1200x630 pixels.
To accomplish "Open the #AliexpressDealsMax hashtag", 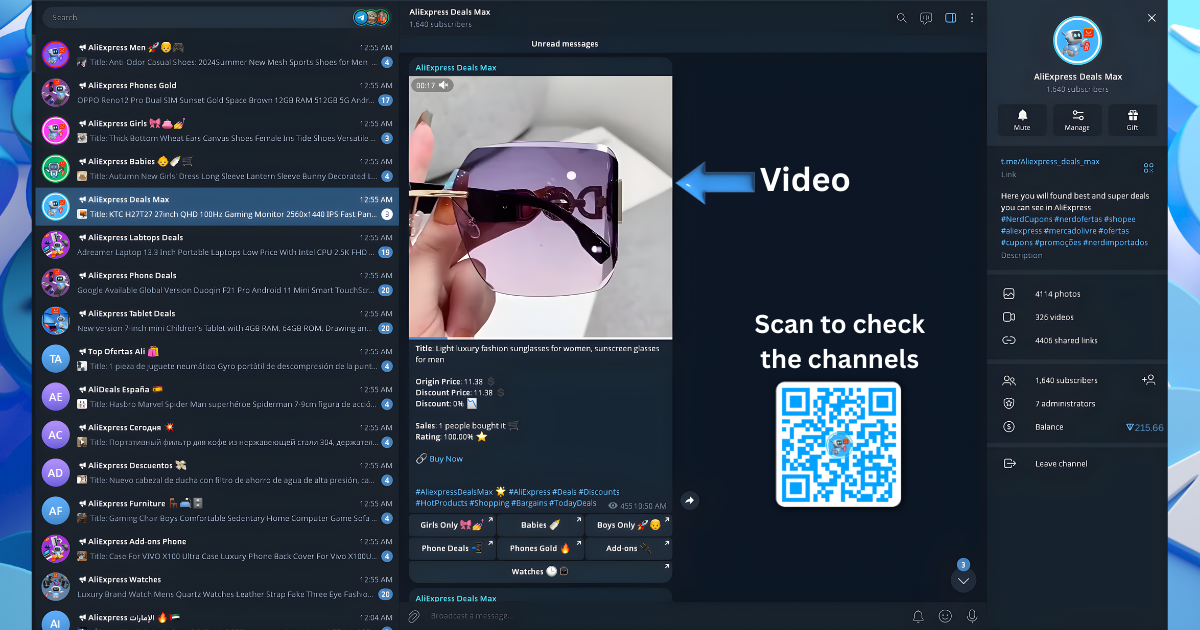I will [455, 491].
